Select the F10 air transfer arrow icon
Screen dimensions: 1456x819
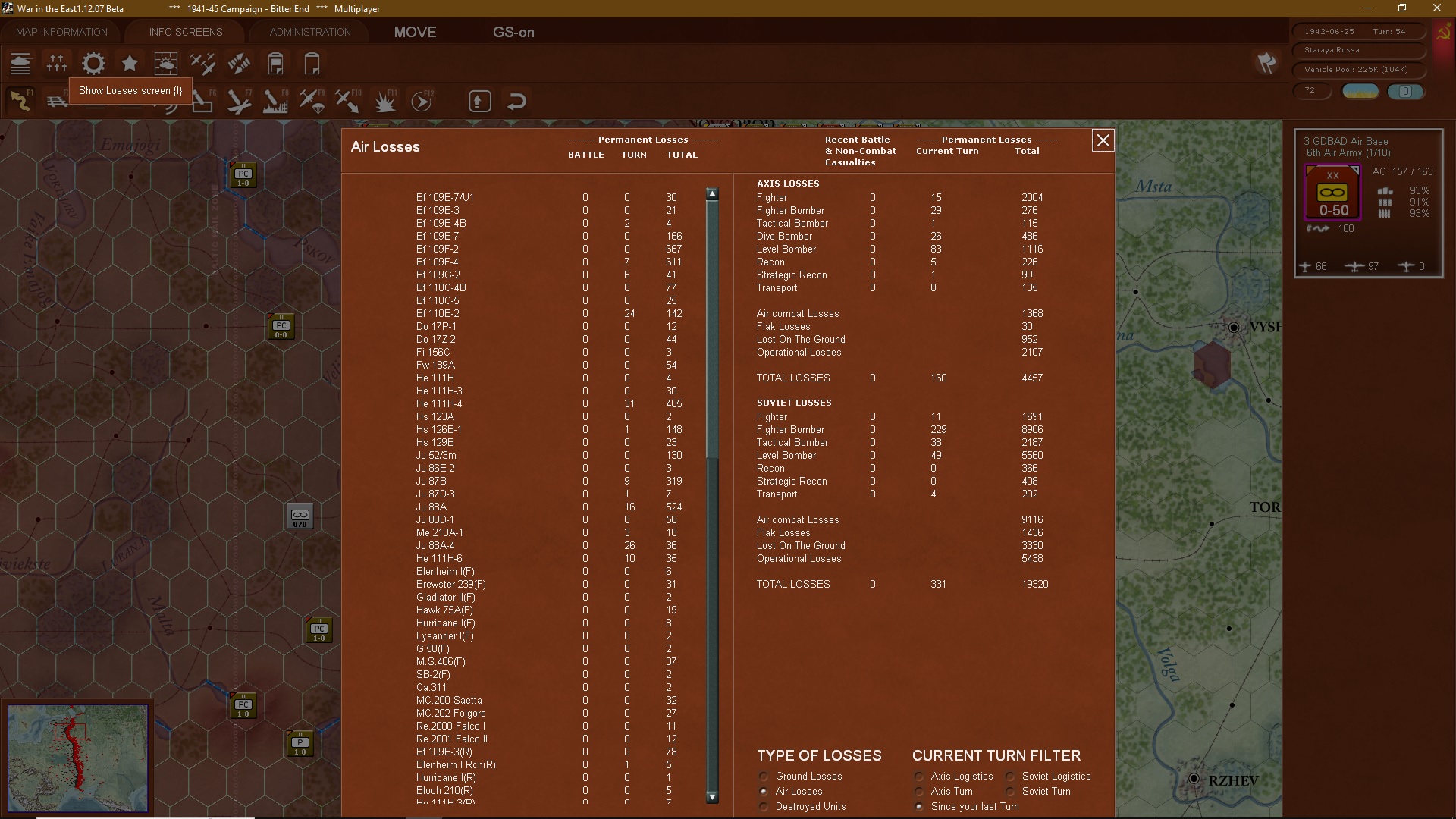tap(348, 101)
